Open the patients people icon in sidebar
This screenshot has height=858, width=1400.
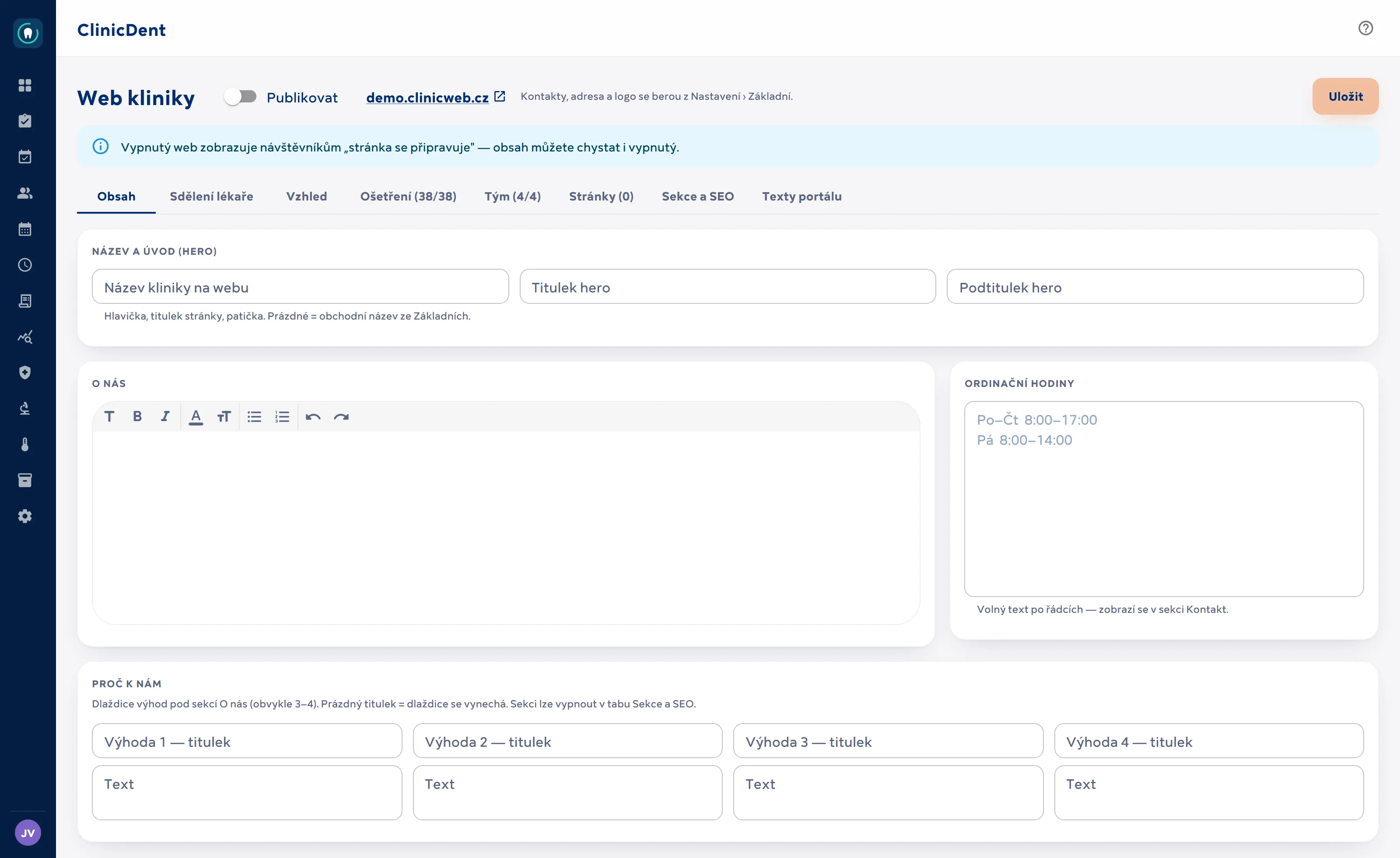[x=25, y=193]
